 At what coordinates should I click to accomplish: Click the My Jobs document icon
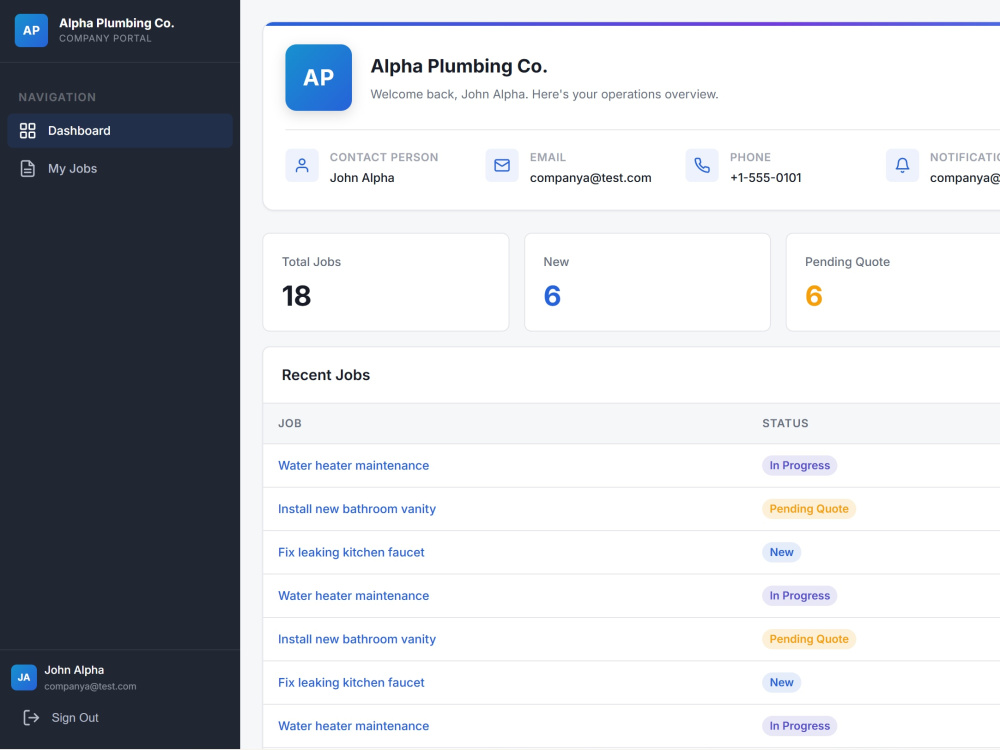[27, 169]
